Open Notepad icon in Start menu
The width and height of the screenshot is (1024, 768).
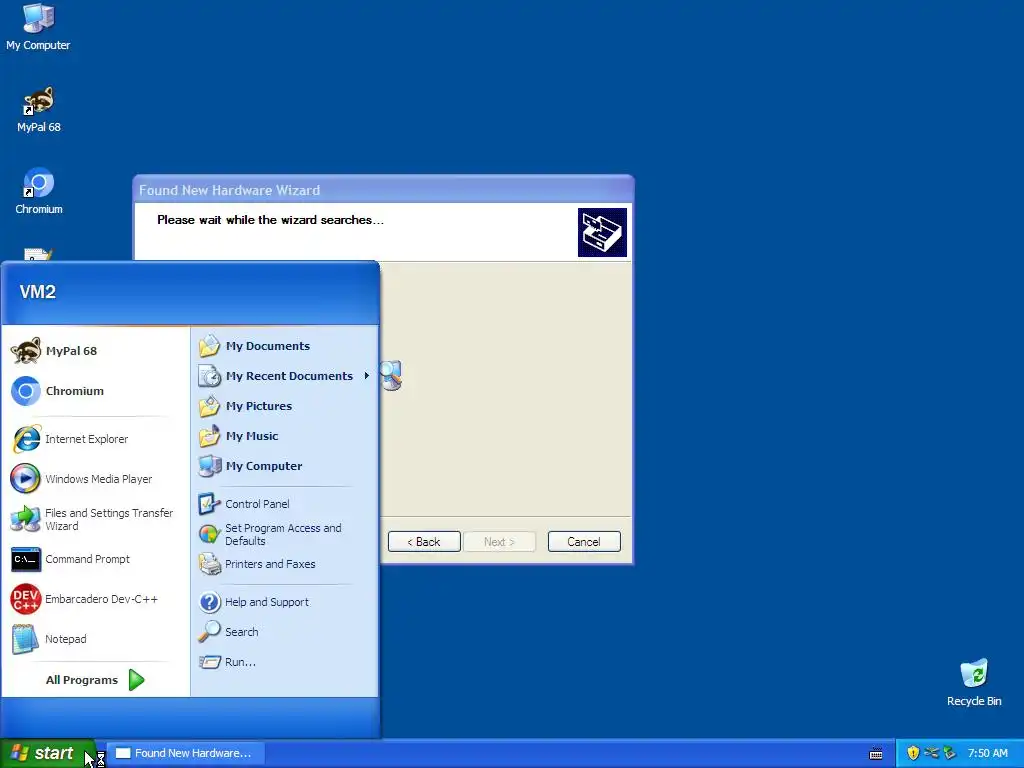(26, 639)
